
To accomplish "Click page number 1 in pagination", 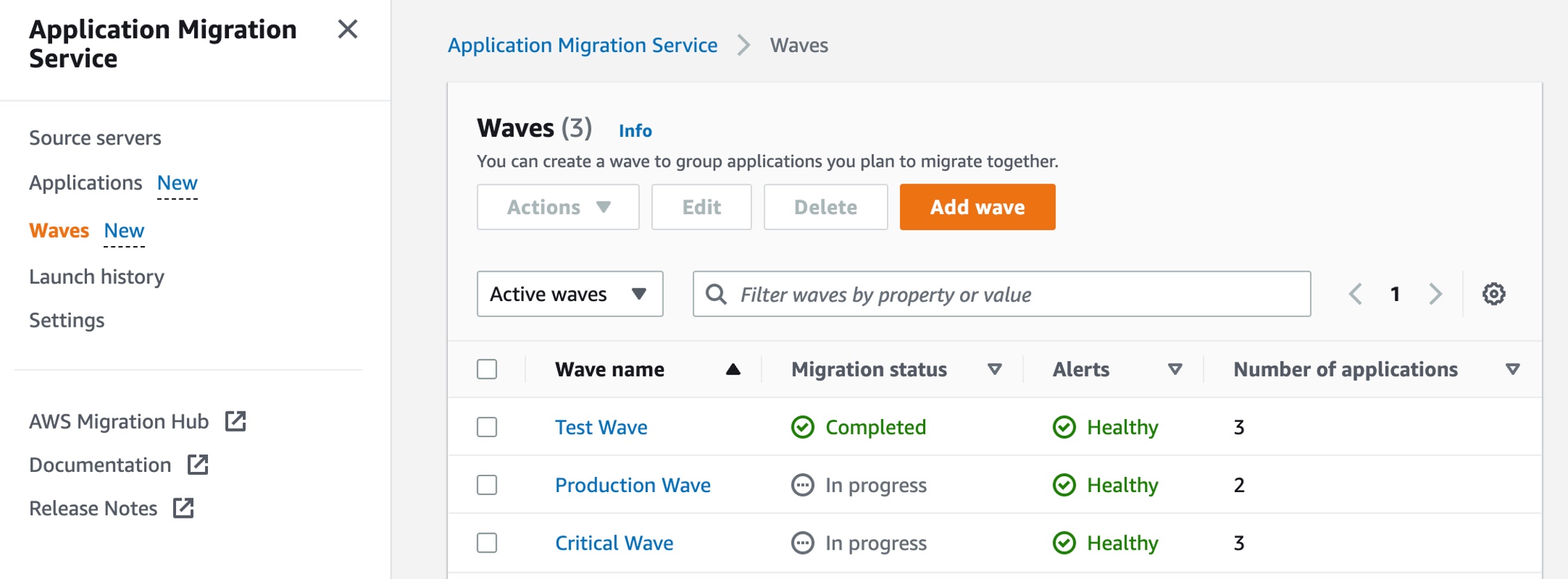I will pyautogui.click(x=1395, y=294).
